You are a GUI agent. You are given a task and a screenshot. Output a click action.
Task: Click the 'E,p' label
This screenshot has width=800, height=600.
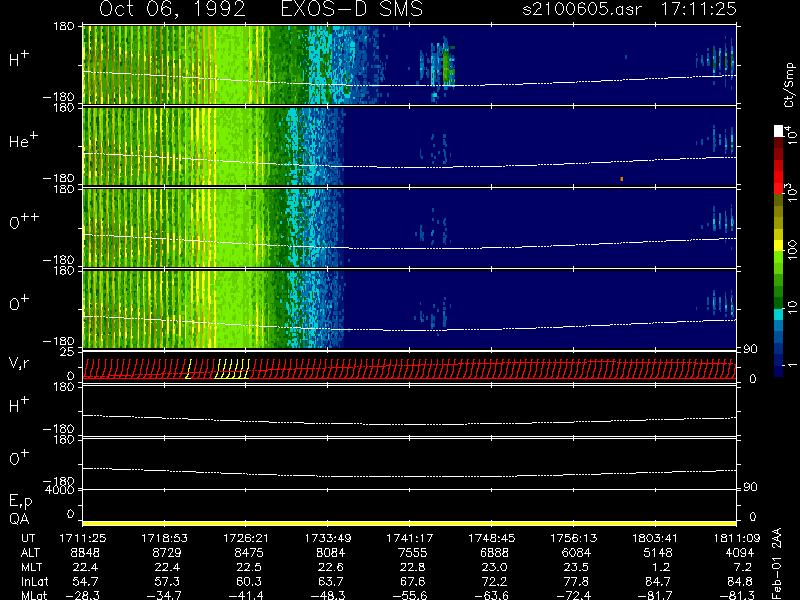tap(20, 502)
